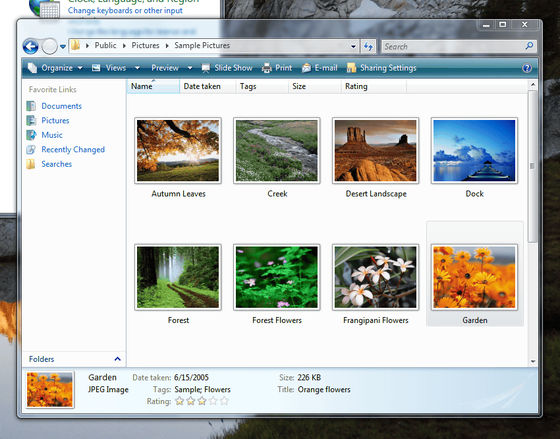Open Recently Changed in Favorite Links

[x=73, y=150]
